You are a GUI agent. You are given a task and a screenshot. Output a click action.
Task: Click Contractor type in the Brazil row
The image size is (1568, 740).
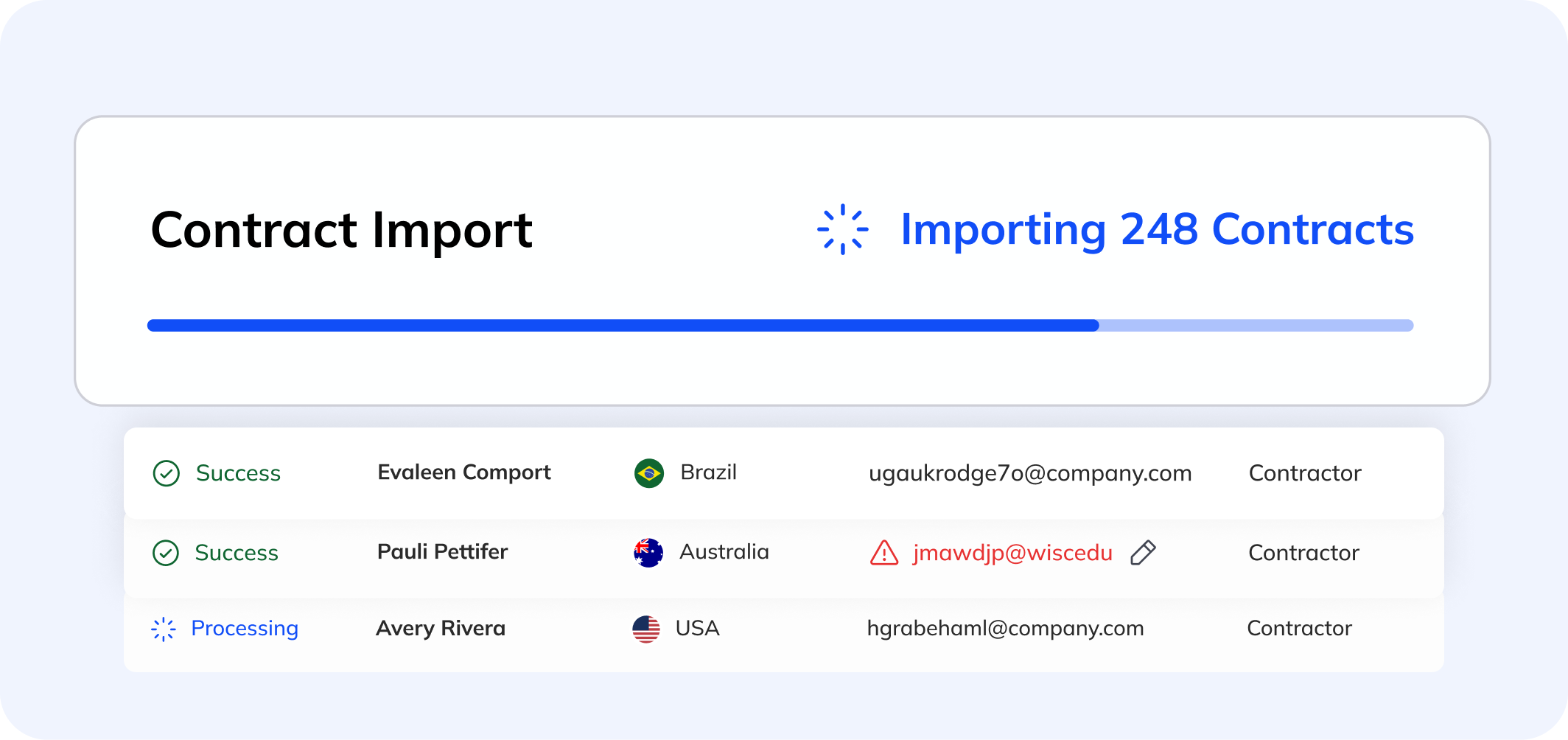pos(1305,473)
